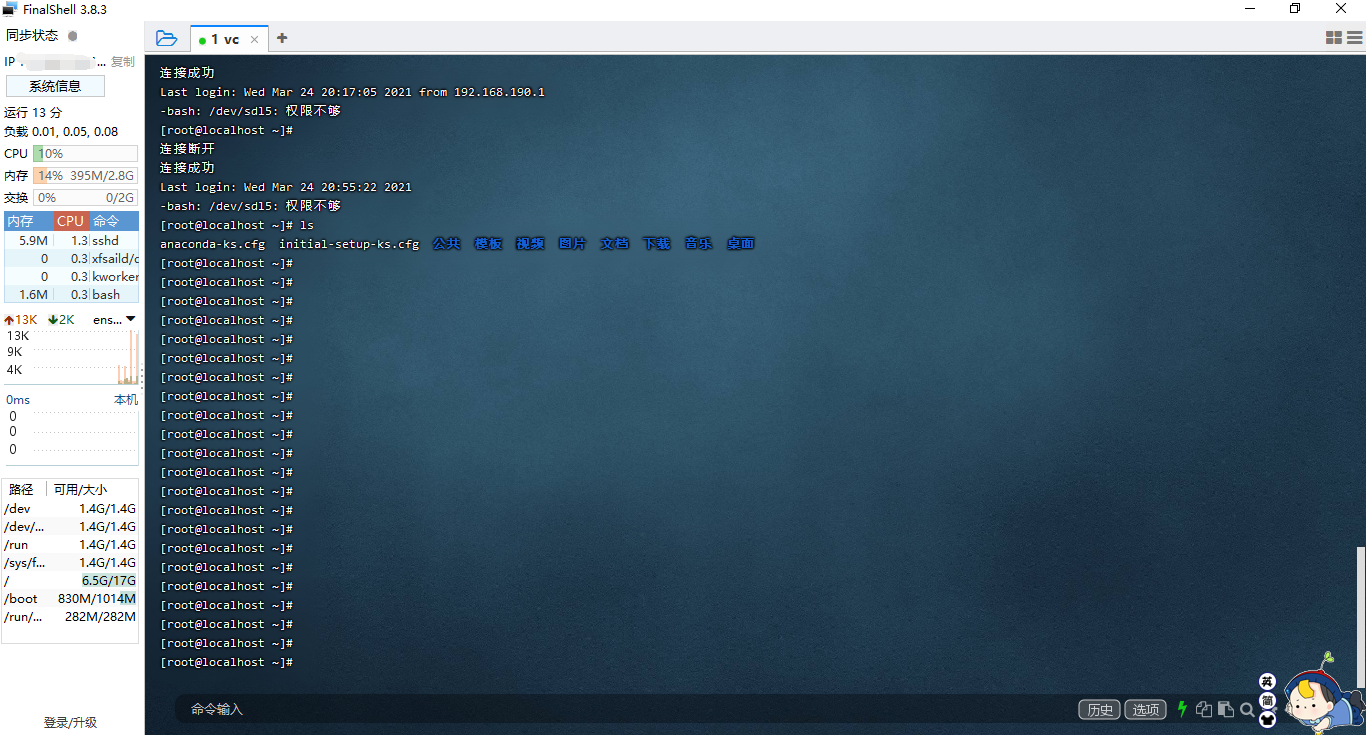The height and width of the screenshot is (735, 1366).
Task: Close the '1 vc' tab
Action: tap(254, 39)
